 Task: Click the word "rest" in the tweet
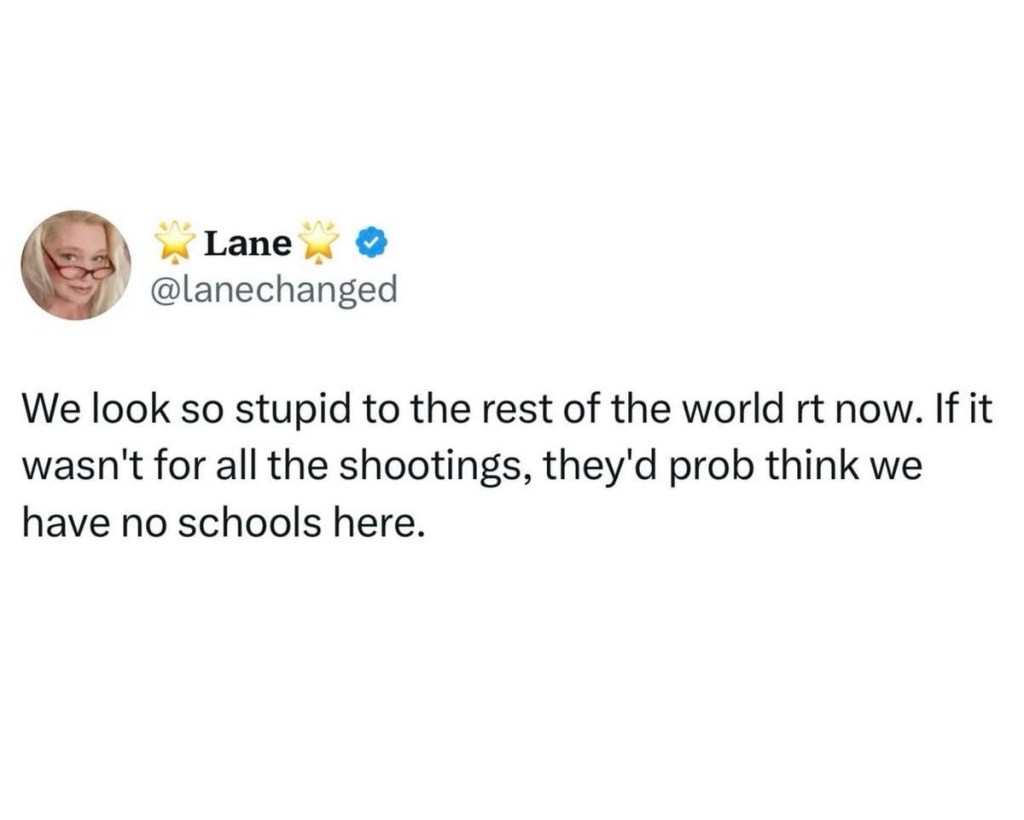tap(490, 410)
